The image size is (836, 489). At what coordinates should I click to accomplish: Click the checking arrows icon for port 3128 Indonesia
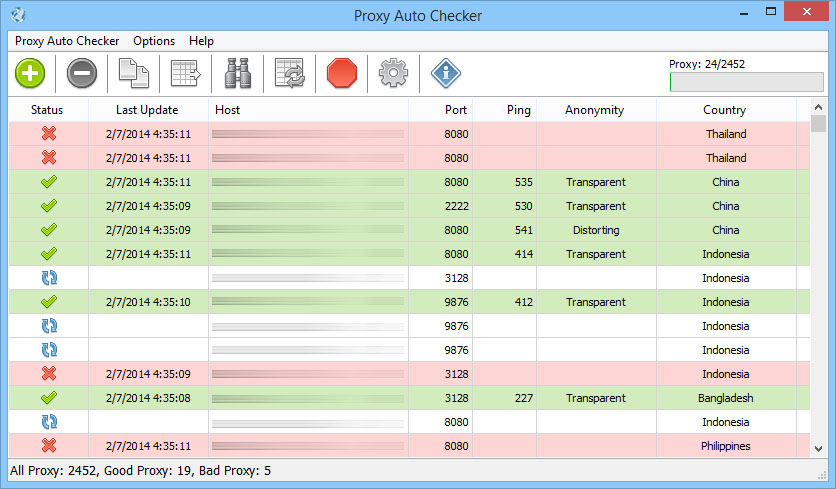[x=49, y=278]
